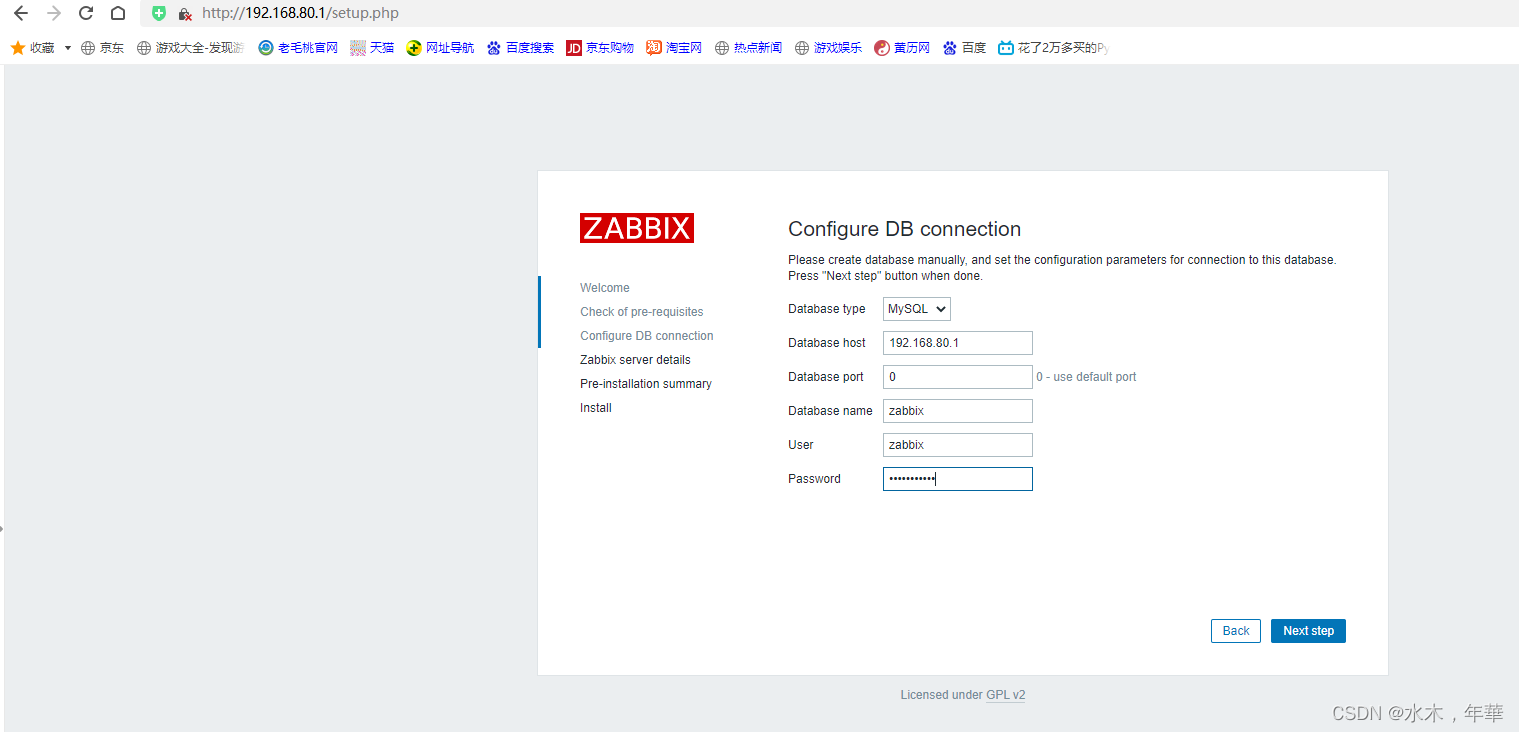Expand the favorites dropdown arrow beside 收藏
The width and height of the screenshot is (1519, 732).
[68, 48]
